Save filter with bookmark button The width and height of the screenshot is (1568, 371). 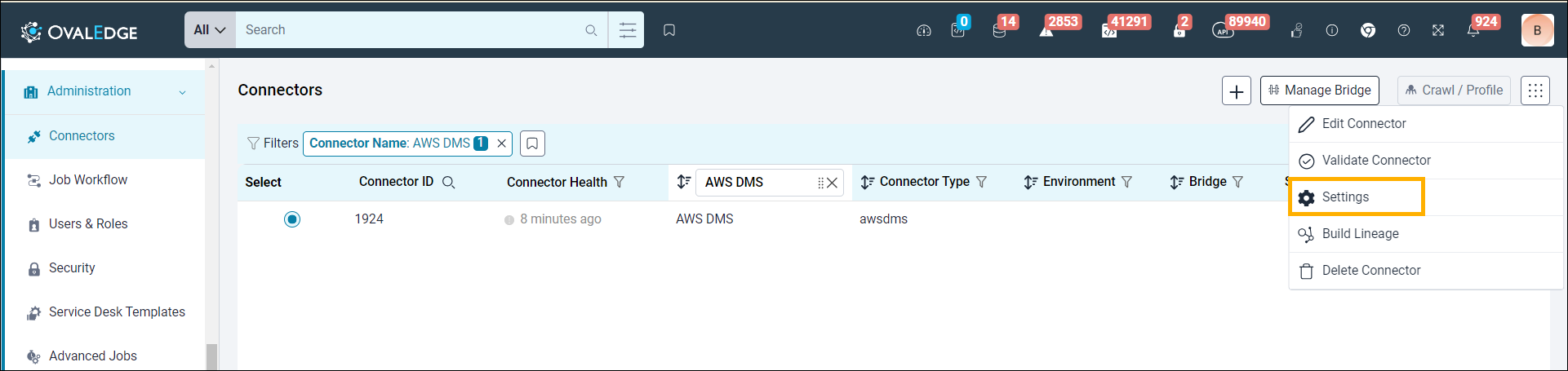tap(532, 144)
